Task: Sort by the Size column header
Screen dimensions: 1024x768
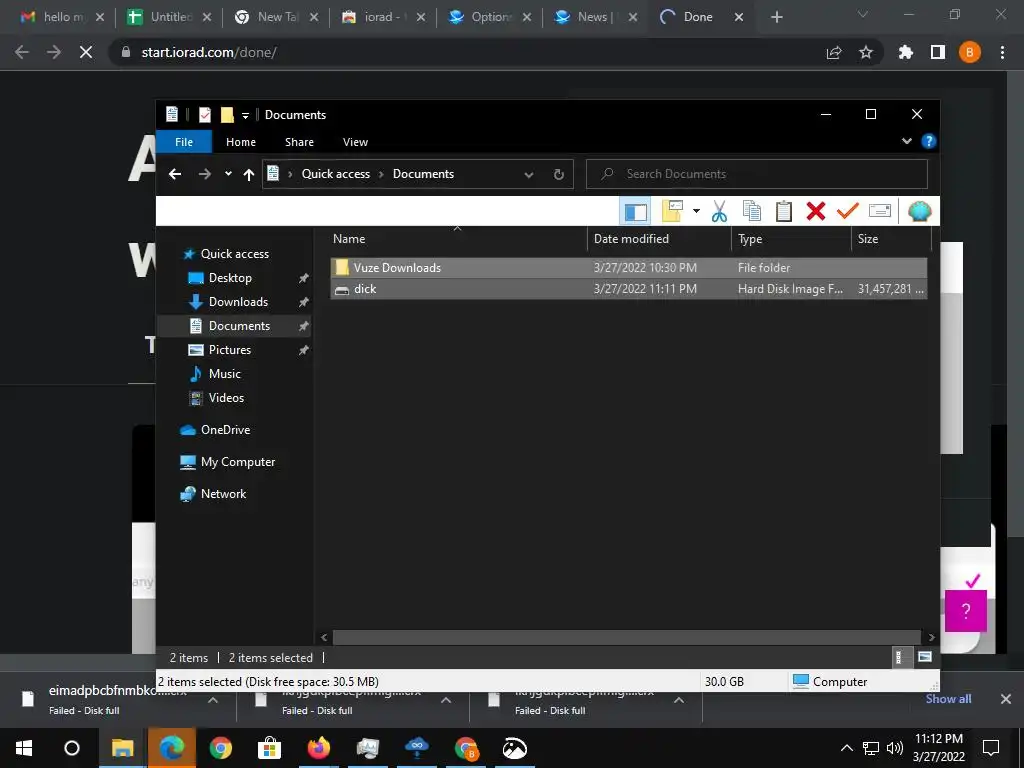Action: pos(891,239)
